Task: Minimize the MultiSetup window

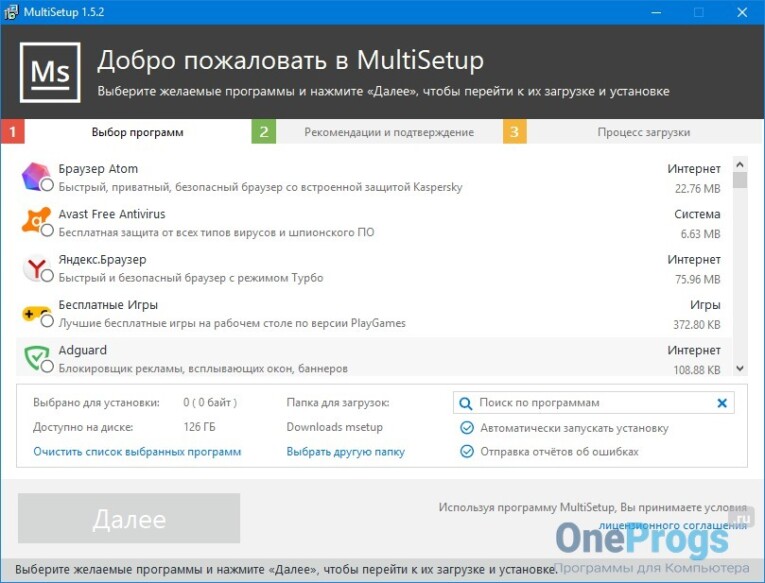Action: click(x=656, y=12)
